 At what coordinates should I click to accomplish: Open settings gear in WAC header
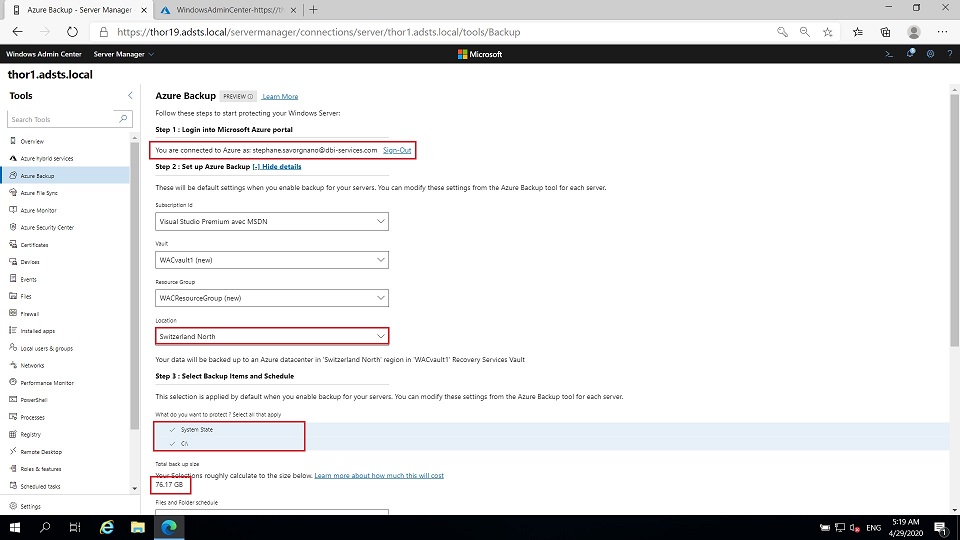[x=930, y=54]
